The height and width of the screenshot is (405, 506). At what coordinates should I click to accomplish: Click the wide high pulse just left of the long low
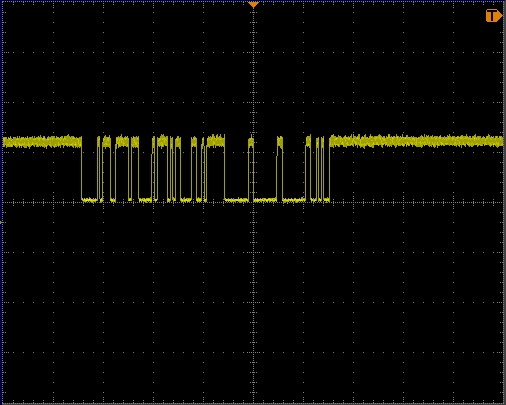(x=216, y=142)
